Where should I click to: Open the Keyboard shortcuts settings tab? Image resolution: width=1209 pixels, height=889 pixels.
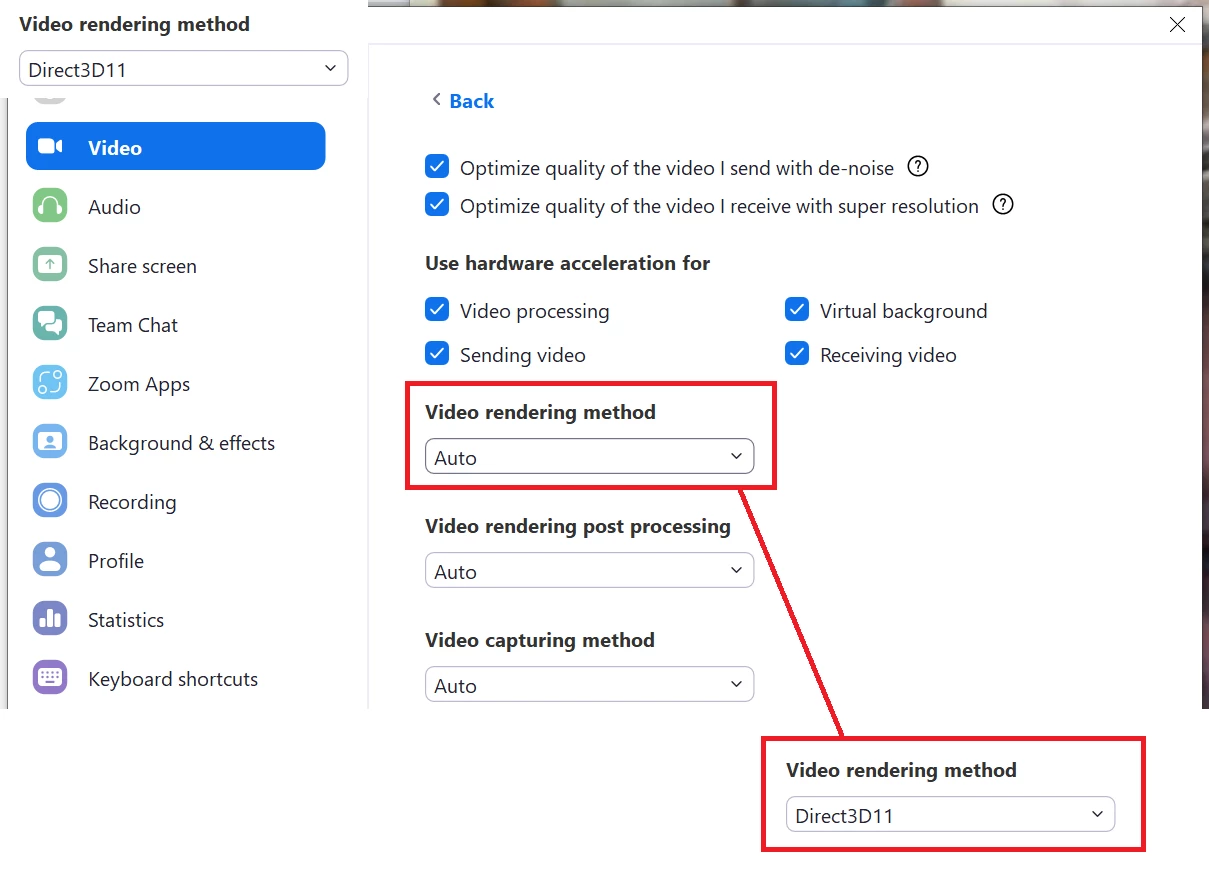coord(176,678)
